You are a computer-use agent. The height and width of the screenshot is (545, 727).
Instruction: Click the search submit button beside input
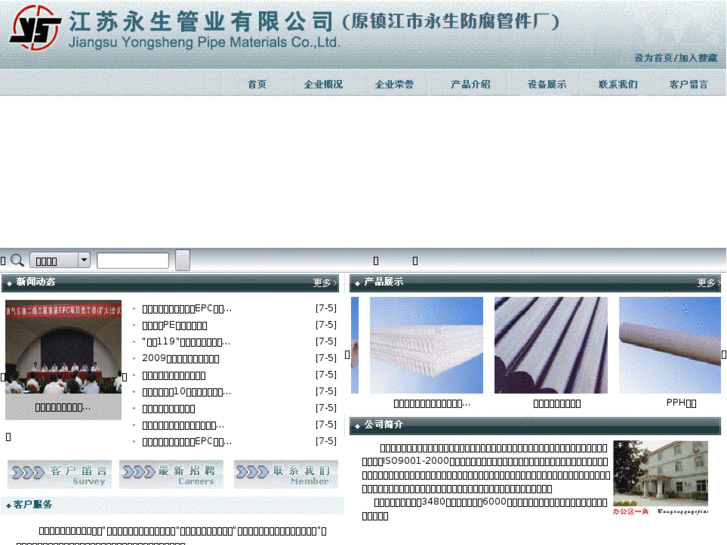[x=183, y=260]
